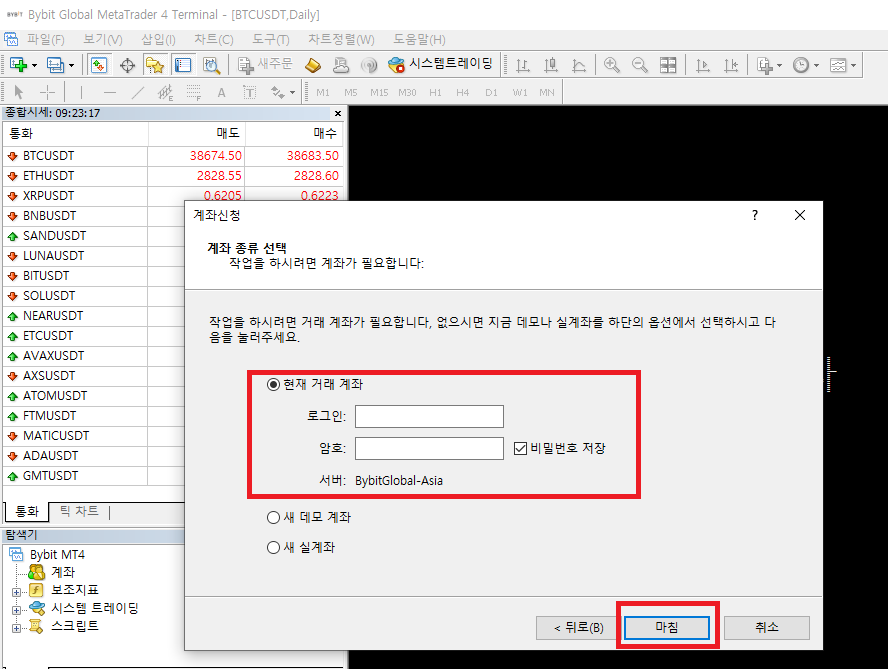Close the 종합시세 Market Watch panel
The image size is (888, 669).
pyautogui.click(x=338, y=113)
